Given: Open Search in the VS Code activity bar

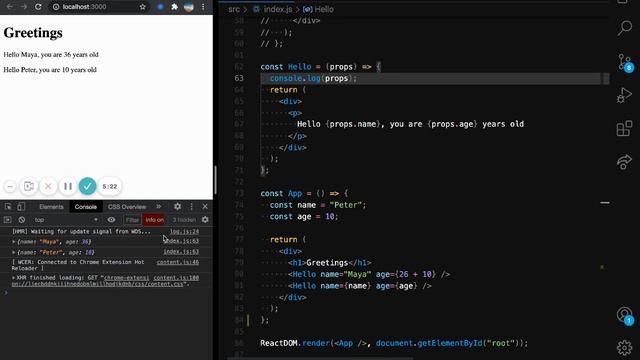Looking at the screenshot, I should coord(624,28).
